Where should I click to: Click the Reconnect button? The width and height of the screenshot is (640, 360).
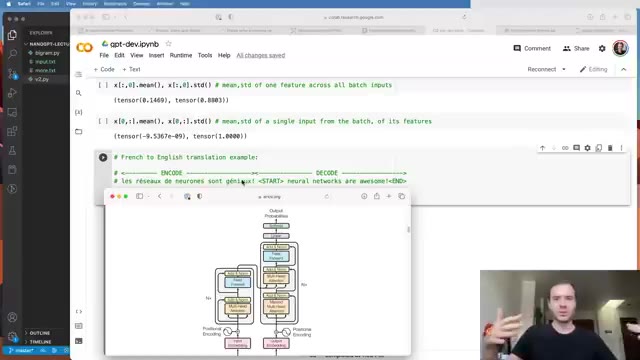[x=542, y=69]
